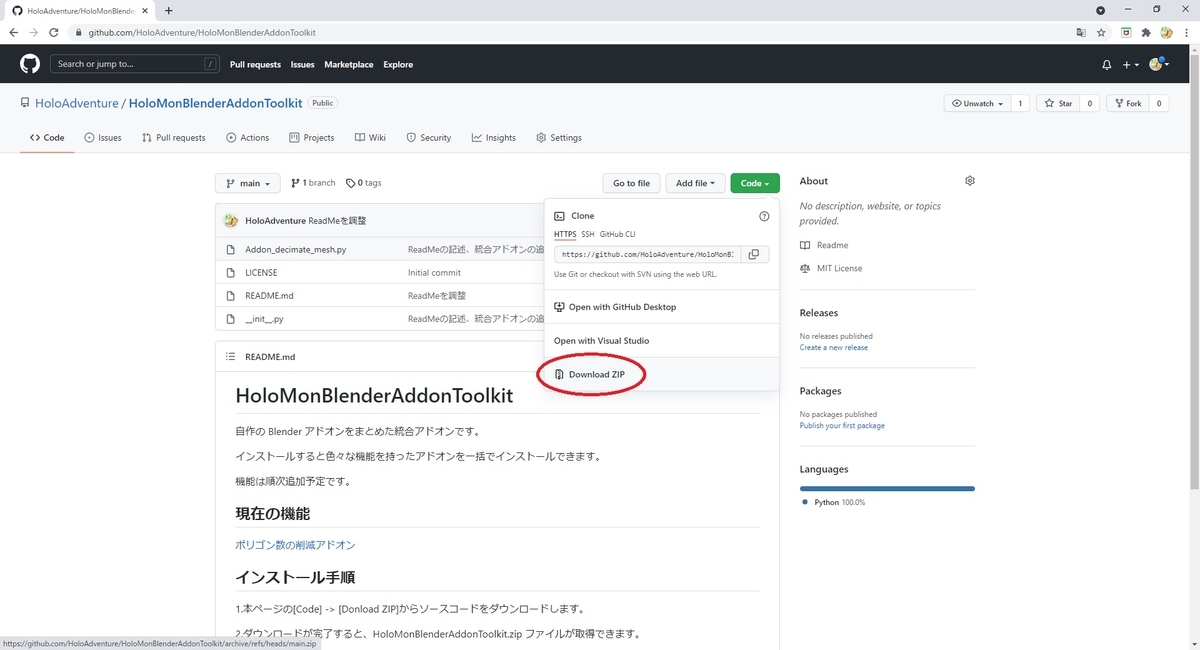Open the main branch dropdown
The height and width of the screenshot is (650, 1200).
(248, 183)
